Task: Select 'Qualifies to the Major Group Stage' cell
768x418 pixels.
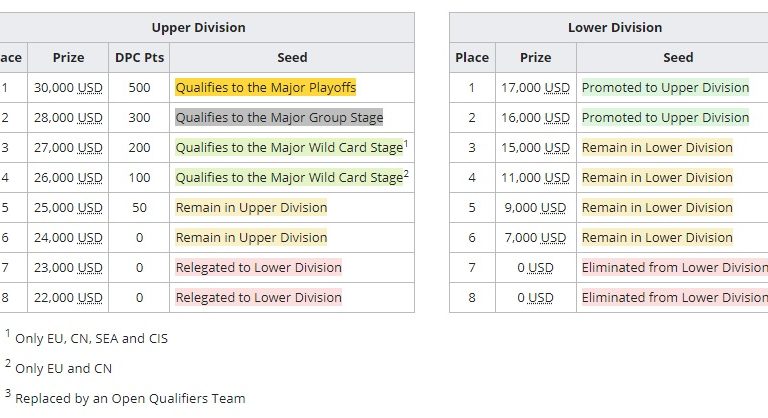Action: 279,118
